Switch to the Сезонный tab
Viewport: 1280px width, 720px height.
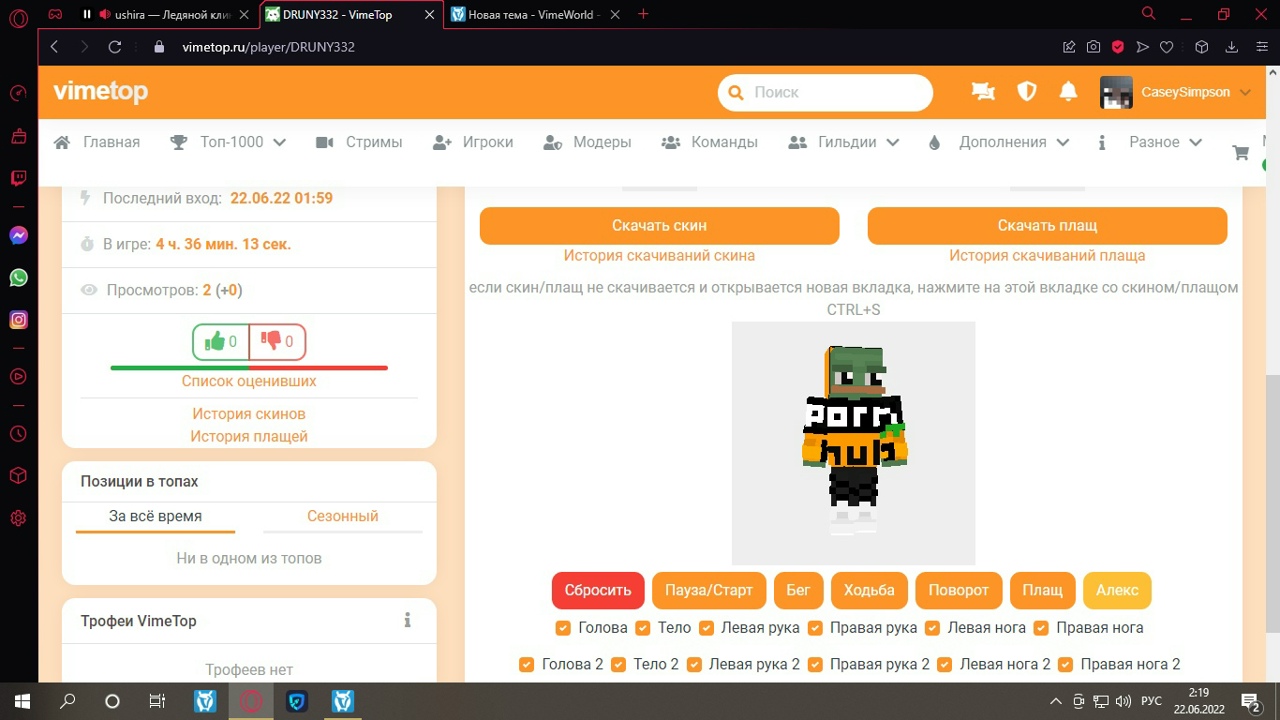[342, 516]
